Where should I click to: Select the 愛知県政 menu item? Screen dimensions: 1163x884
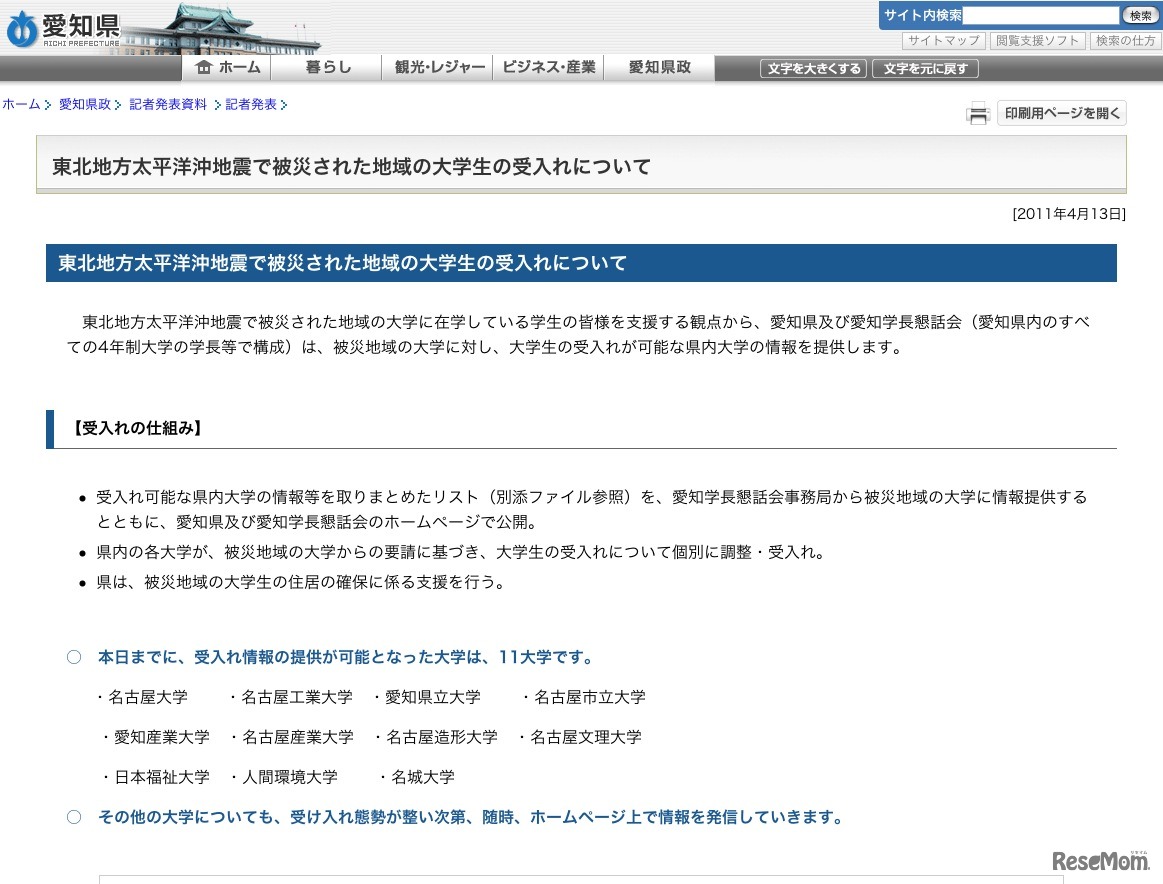tap(659, 67)
